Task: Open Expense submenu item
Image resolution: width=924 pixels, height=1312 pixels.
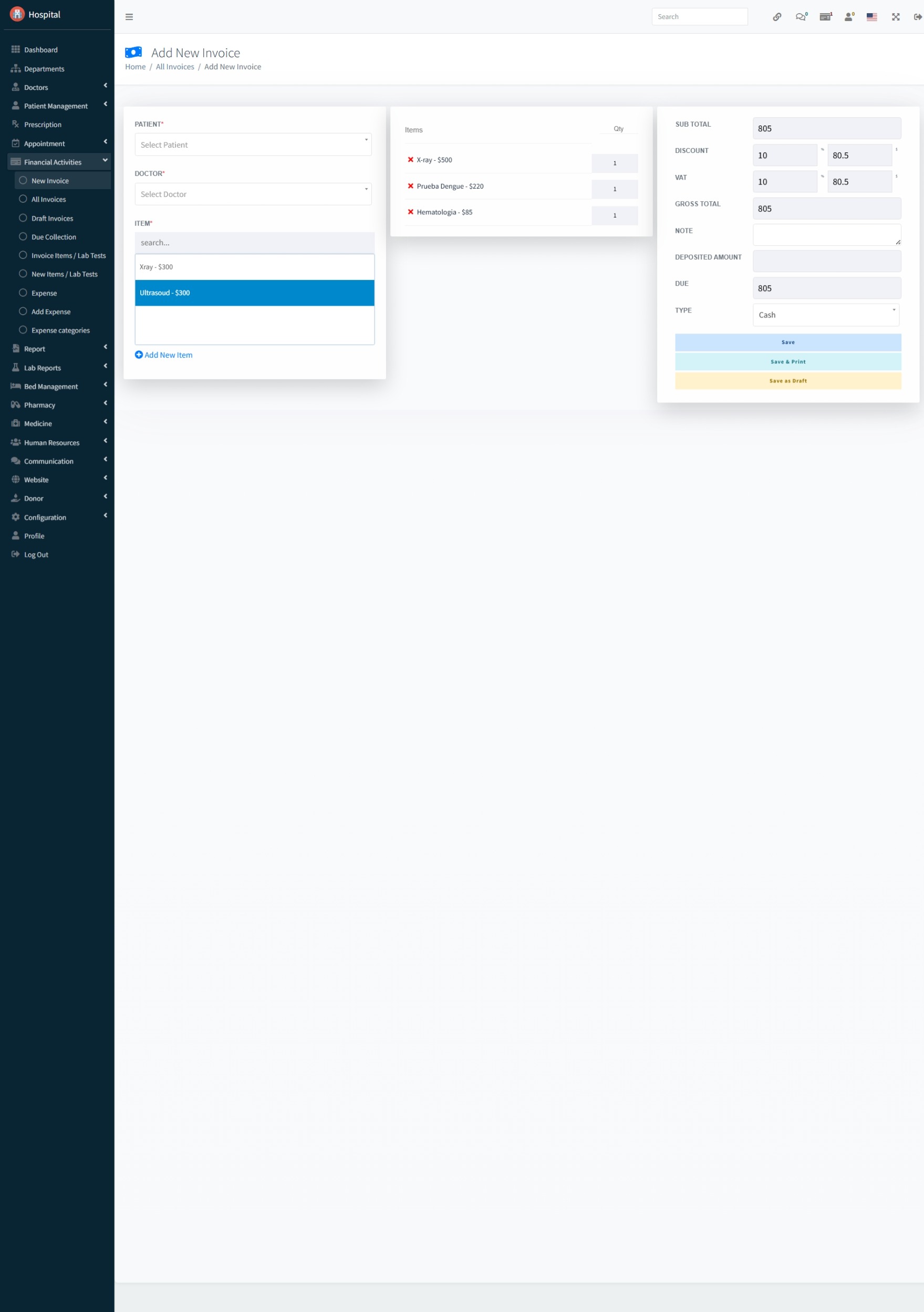Action: click(x=63, y=293)
